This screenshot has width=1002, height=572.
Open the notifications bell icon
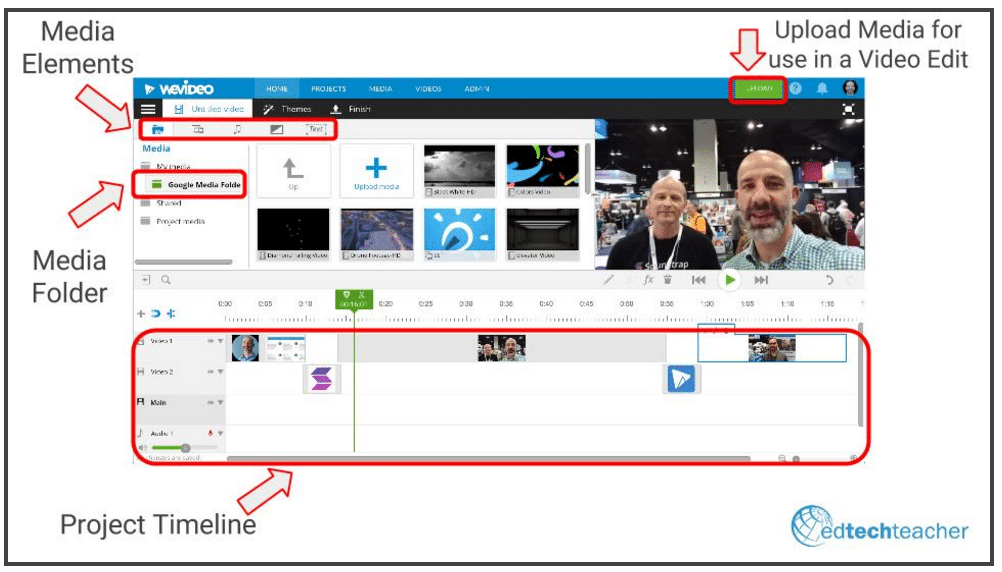coord(822,88)
